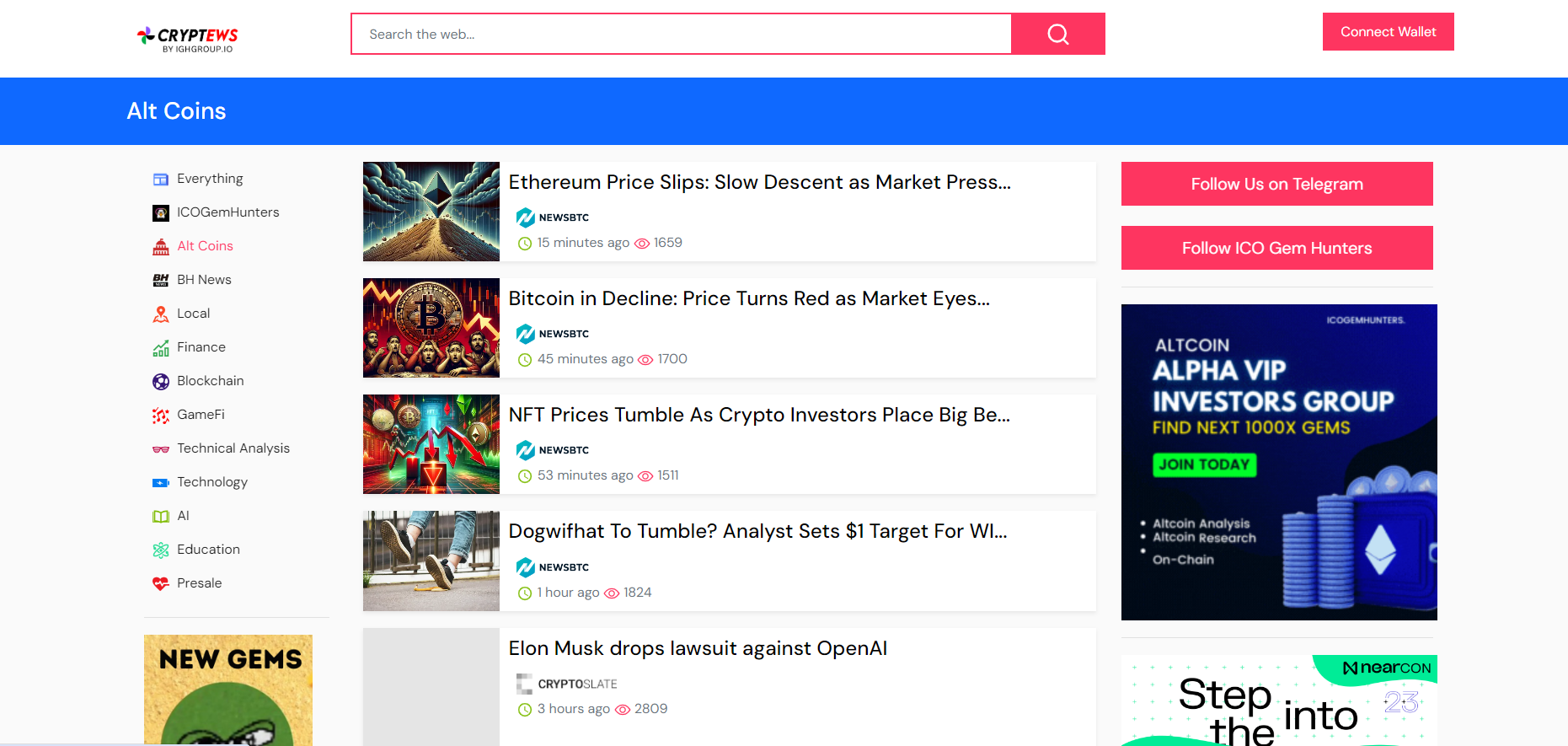The image size is (1568, 746).
Task: Click the Alt Coins page heading
Action: pyautogui.click(x=176, y=111)
